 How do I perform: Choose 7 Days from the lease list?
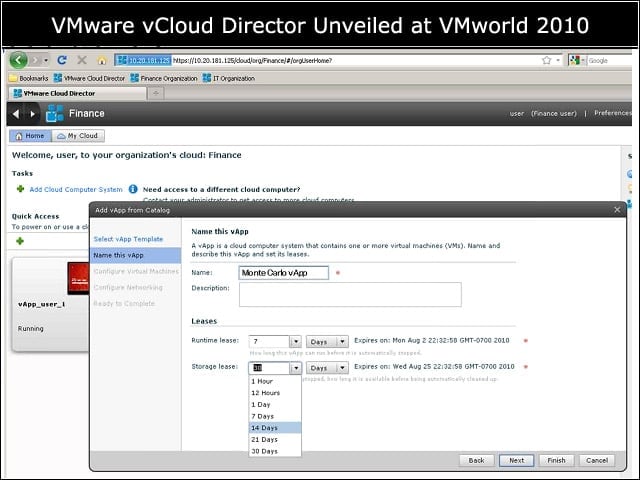pos(275,416)
